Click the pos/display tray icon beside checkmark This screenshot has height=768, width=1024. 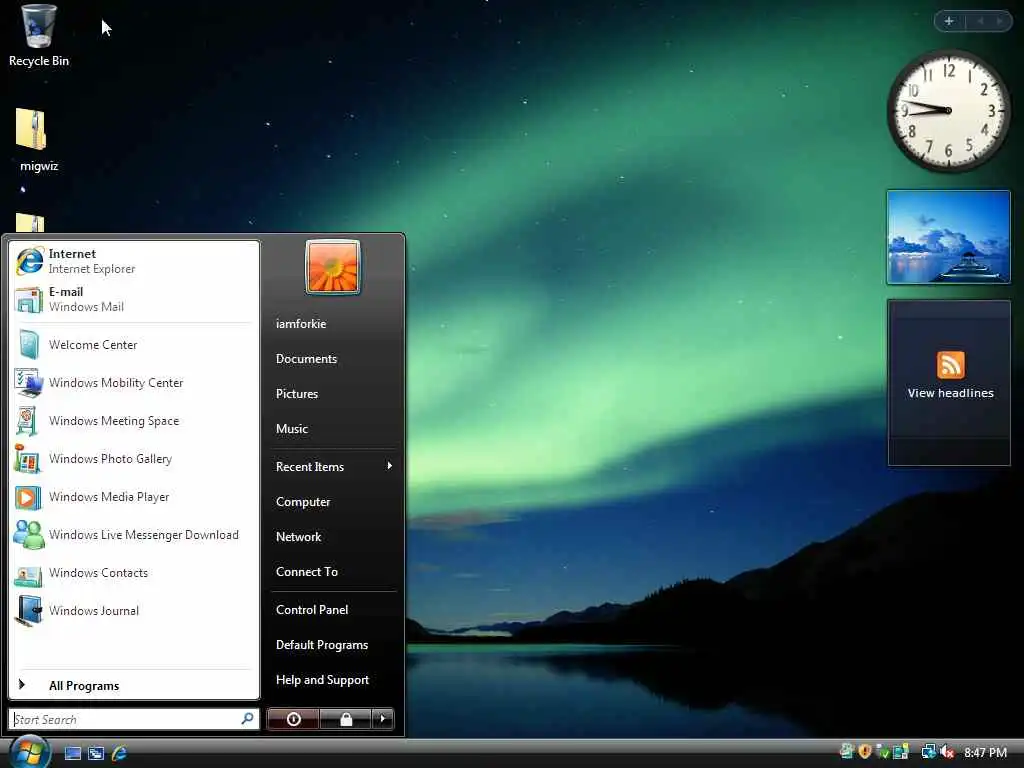901,752
